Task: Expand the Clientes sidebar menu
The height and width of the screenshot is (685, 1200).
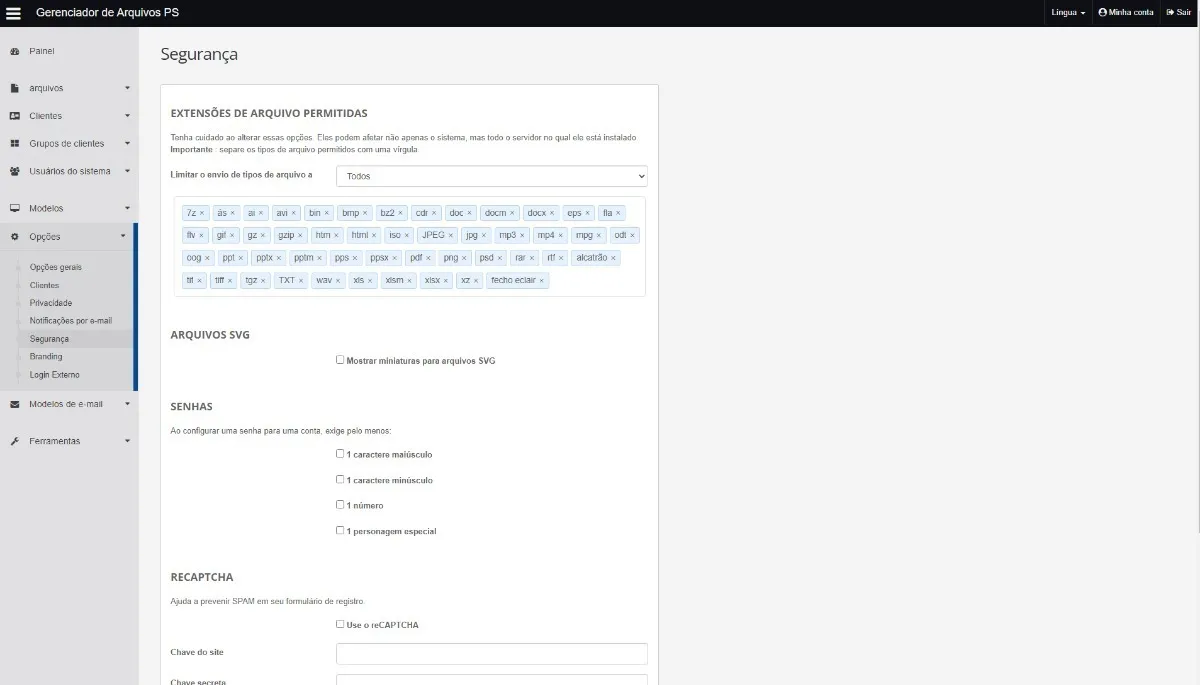Action: coord(127,116)
